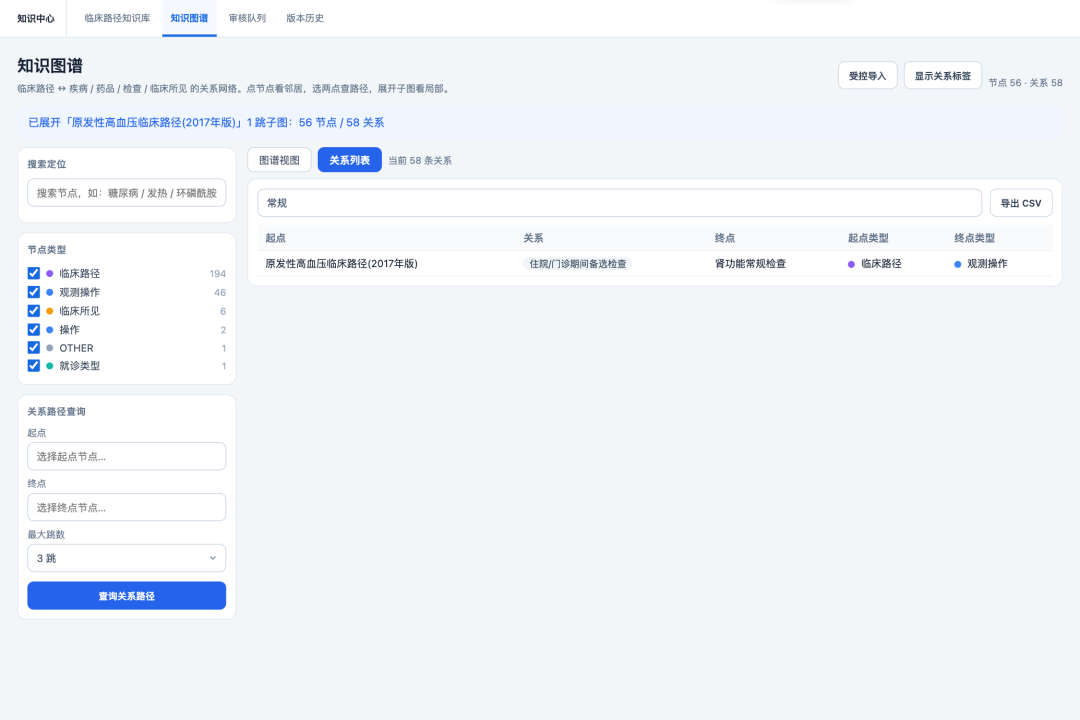Click the 观测操作 type cell in the table row
The width and height of the screenshot is (1080, 720).
(x=981, y=263)
